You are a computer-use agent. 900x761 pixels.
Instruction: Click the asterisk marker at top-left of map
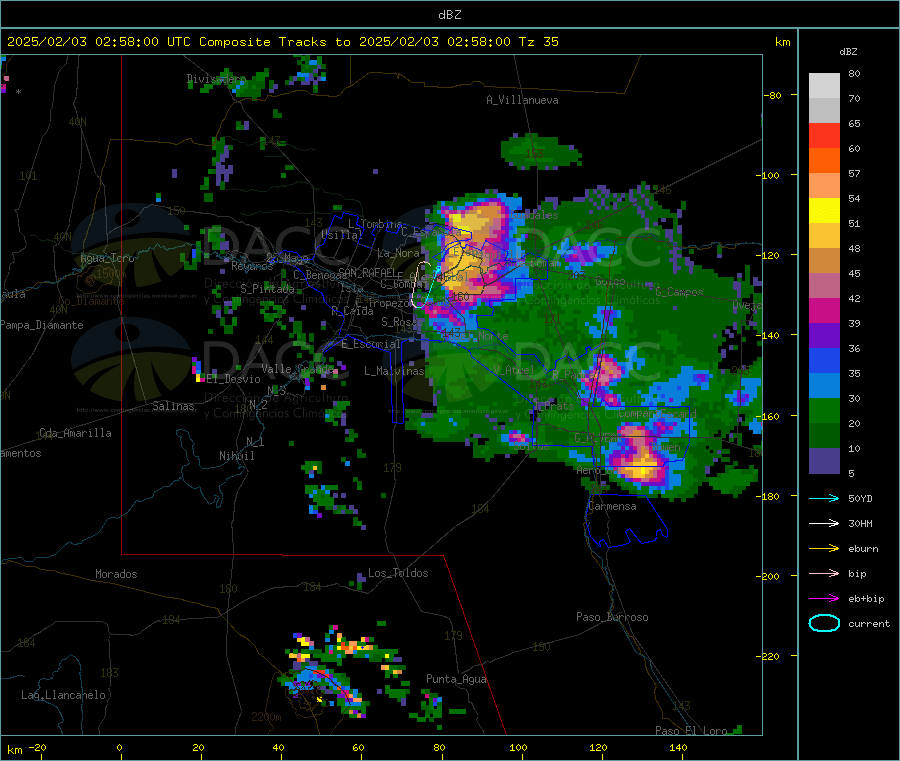click(x=18, y=91)
